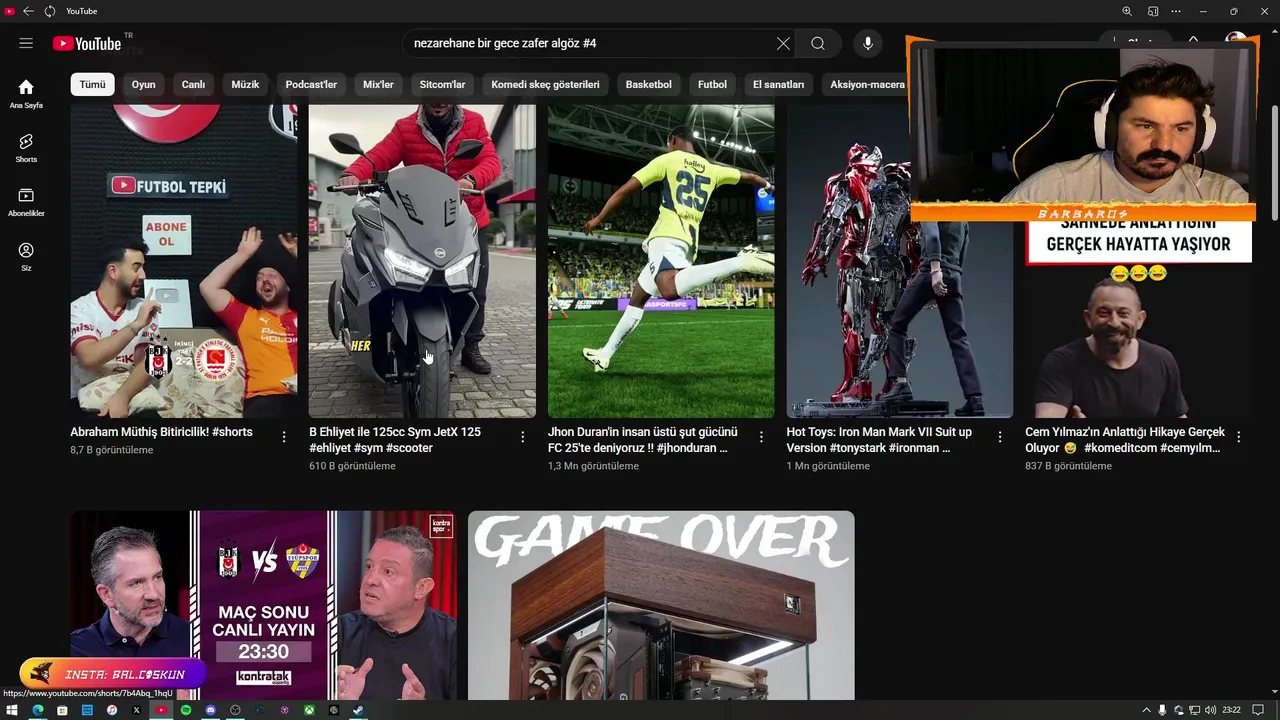Click the Cem Yılmaz'ın Anlattığı Hikaye title
Viewport: 1280px width, 720px height.
[x=1124, y=440]
